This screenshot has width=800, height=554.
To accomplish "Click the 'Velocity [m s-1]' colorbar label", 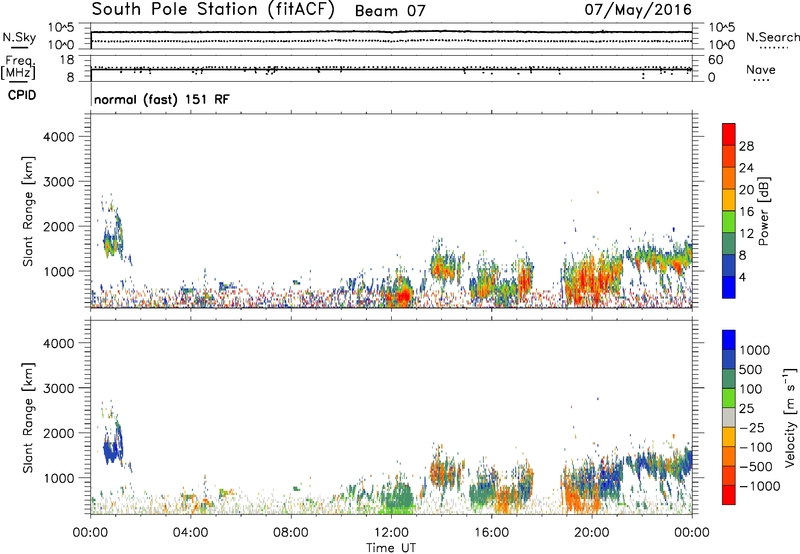I will pos(790,417).
